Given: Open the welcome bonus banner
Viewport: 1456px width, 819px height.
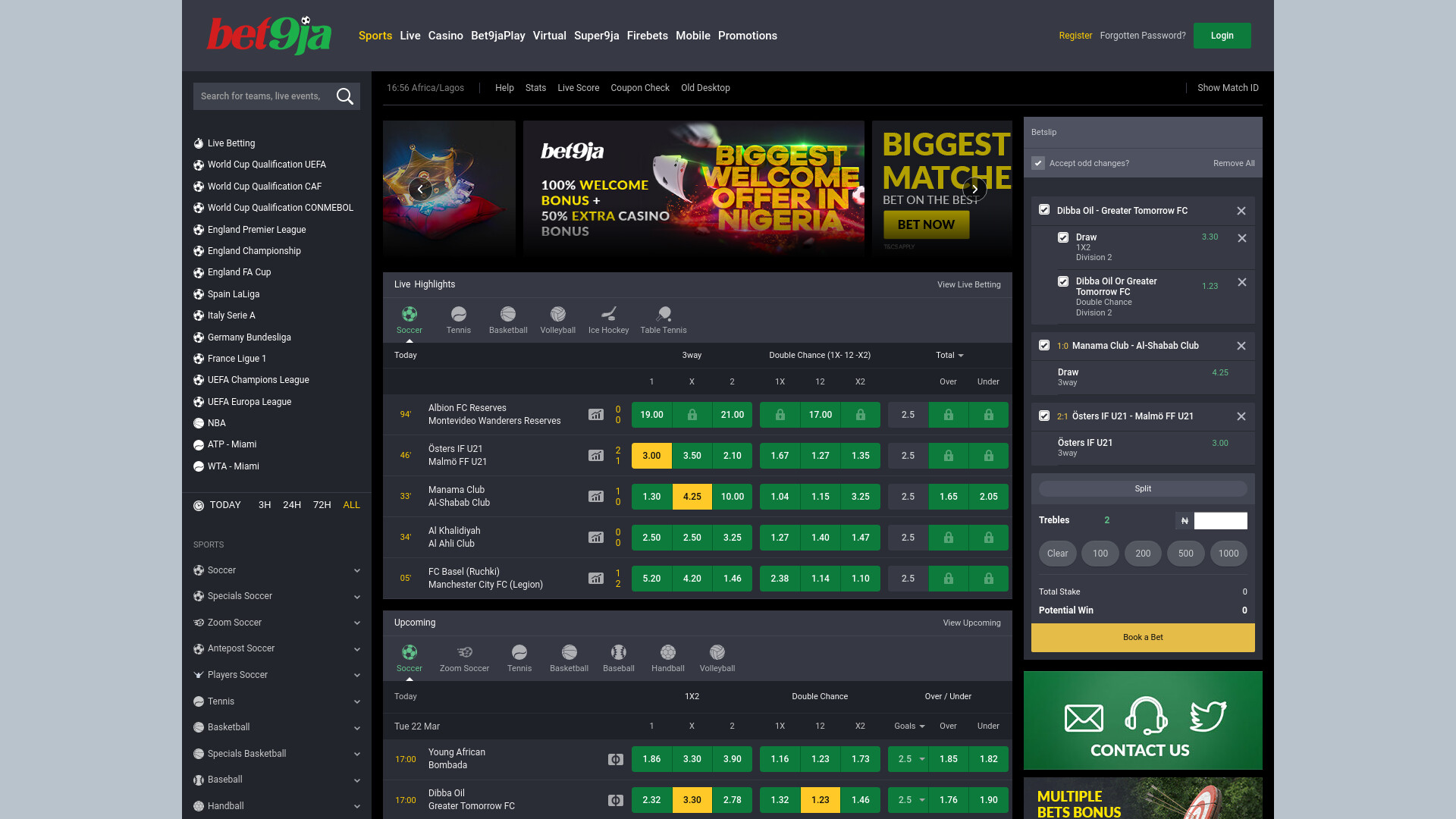Looking at the screenshot, I should coord(693,188).
